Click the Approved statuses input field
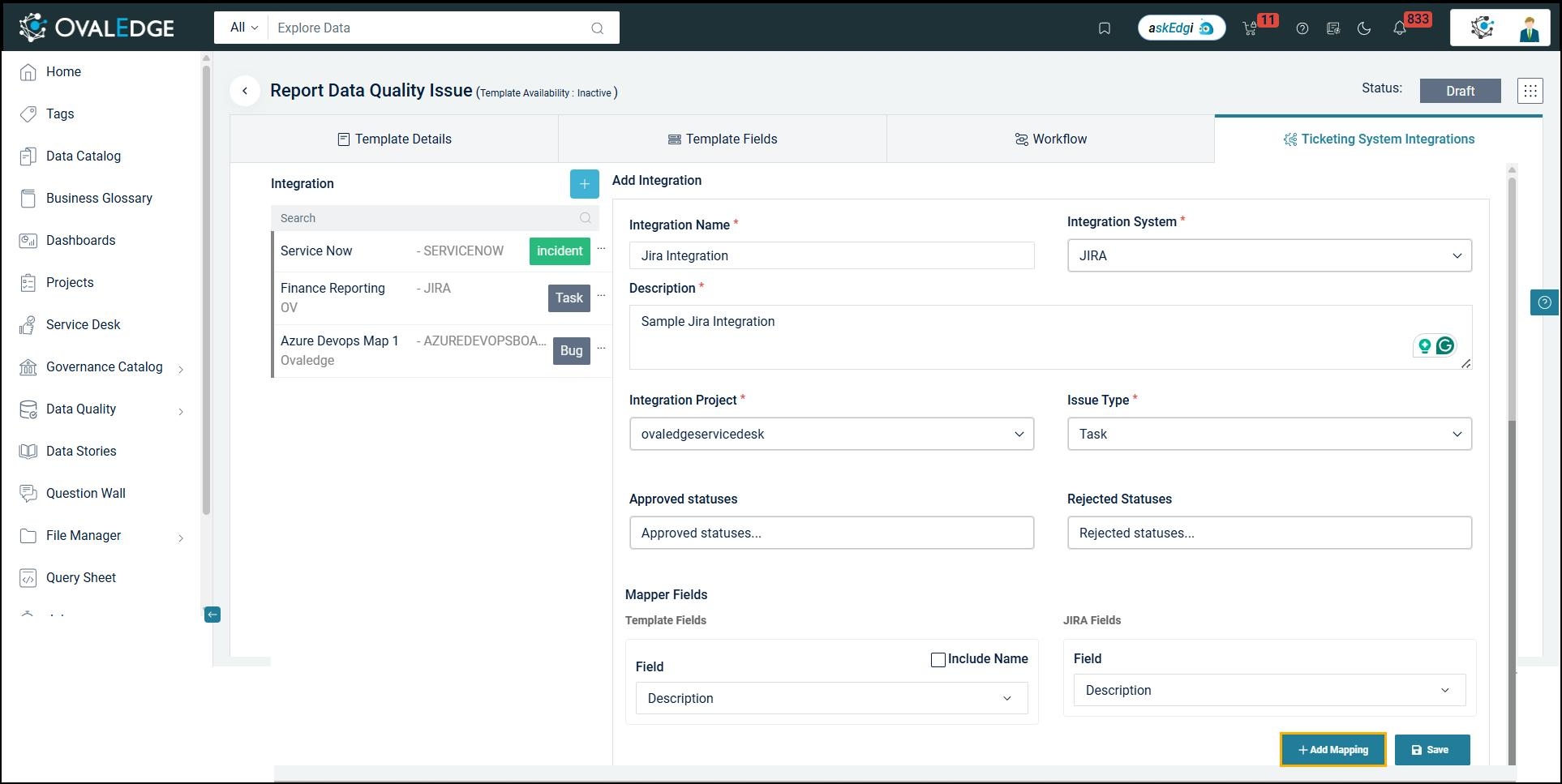 click(831, 533)
